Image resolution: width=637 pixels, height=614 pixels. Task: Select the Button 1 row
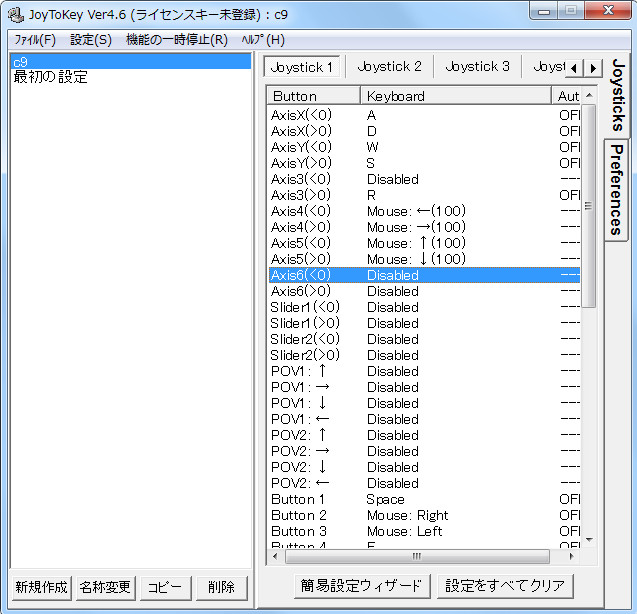(x=425, y=499)
